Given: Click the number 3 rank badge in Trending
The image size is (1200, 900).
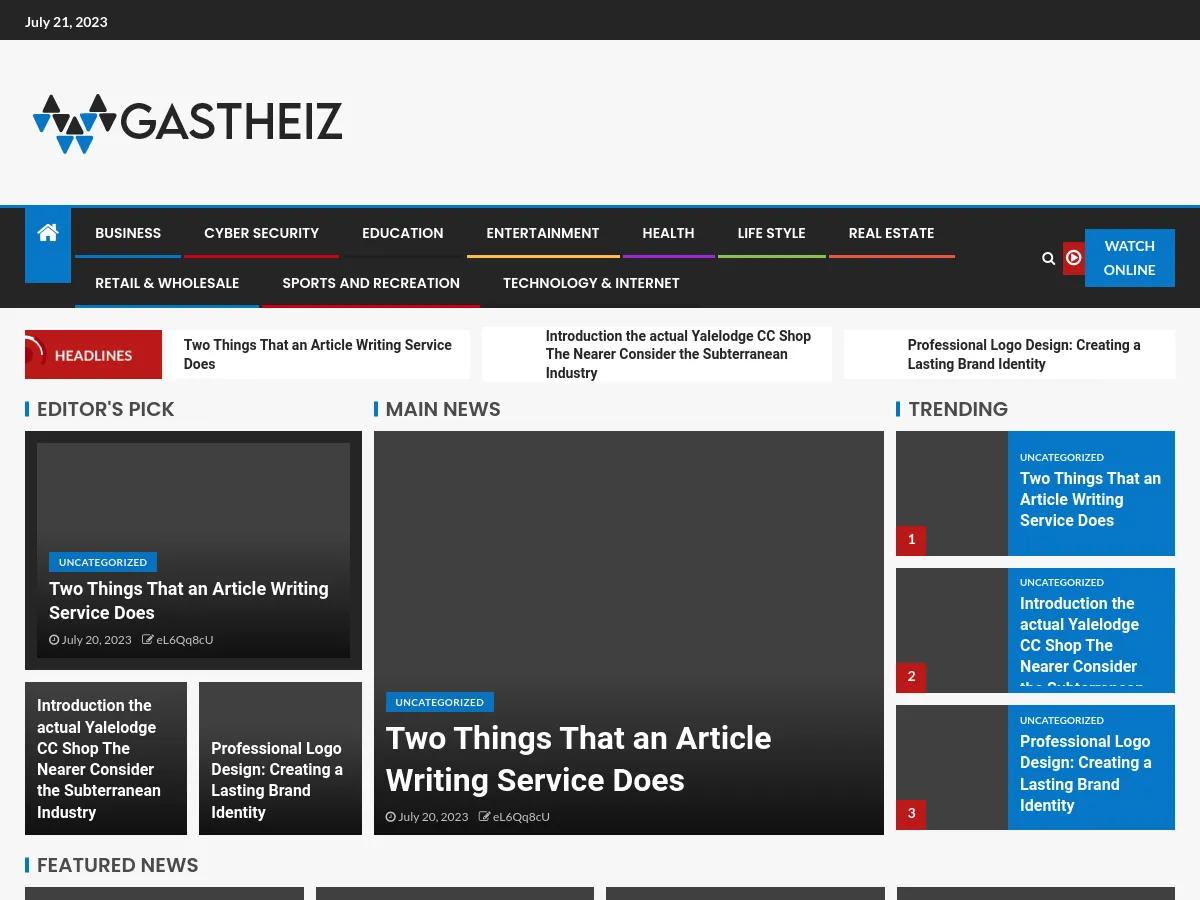Looking at the screenshot, I should point(911,813).
